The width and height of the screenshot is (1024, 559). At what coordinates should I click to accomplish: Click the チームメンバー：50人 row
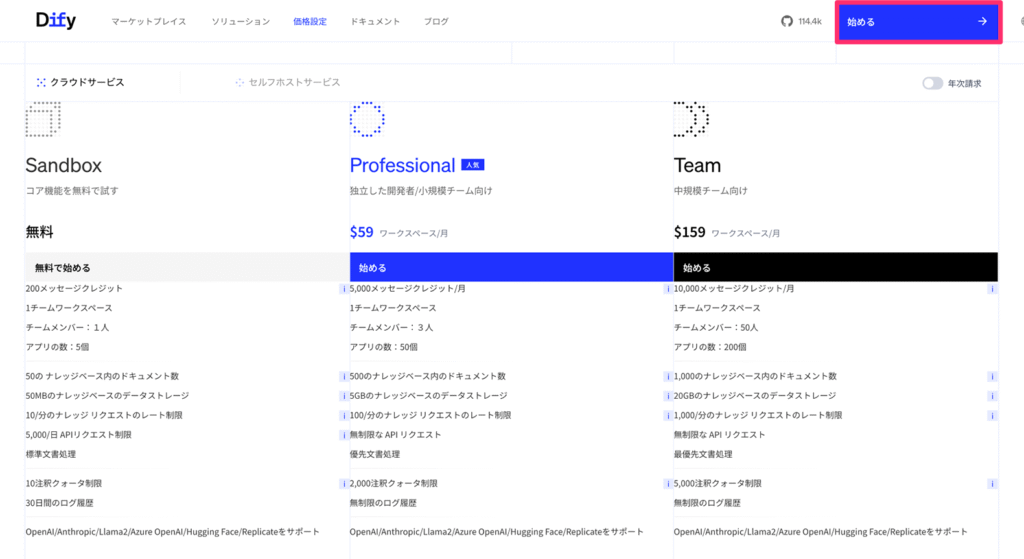pyautogui.click(x=716, y=328)
